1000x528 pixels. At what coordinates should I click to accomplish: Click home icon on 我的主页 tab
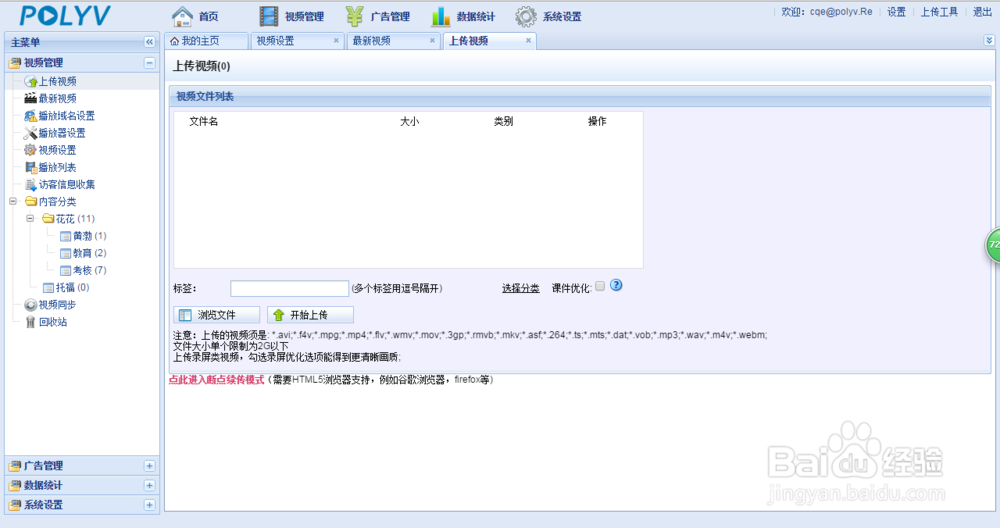174,41
